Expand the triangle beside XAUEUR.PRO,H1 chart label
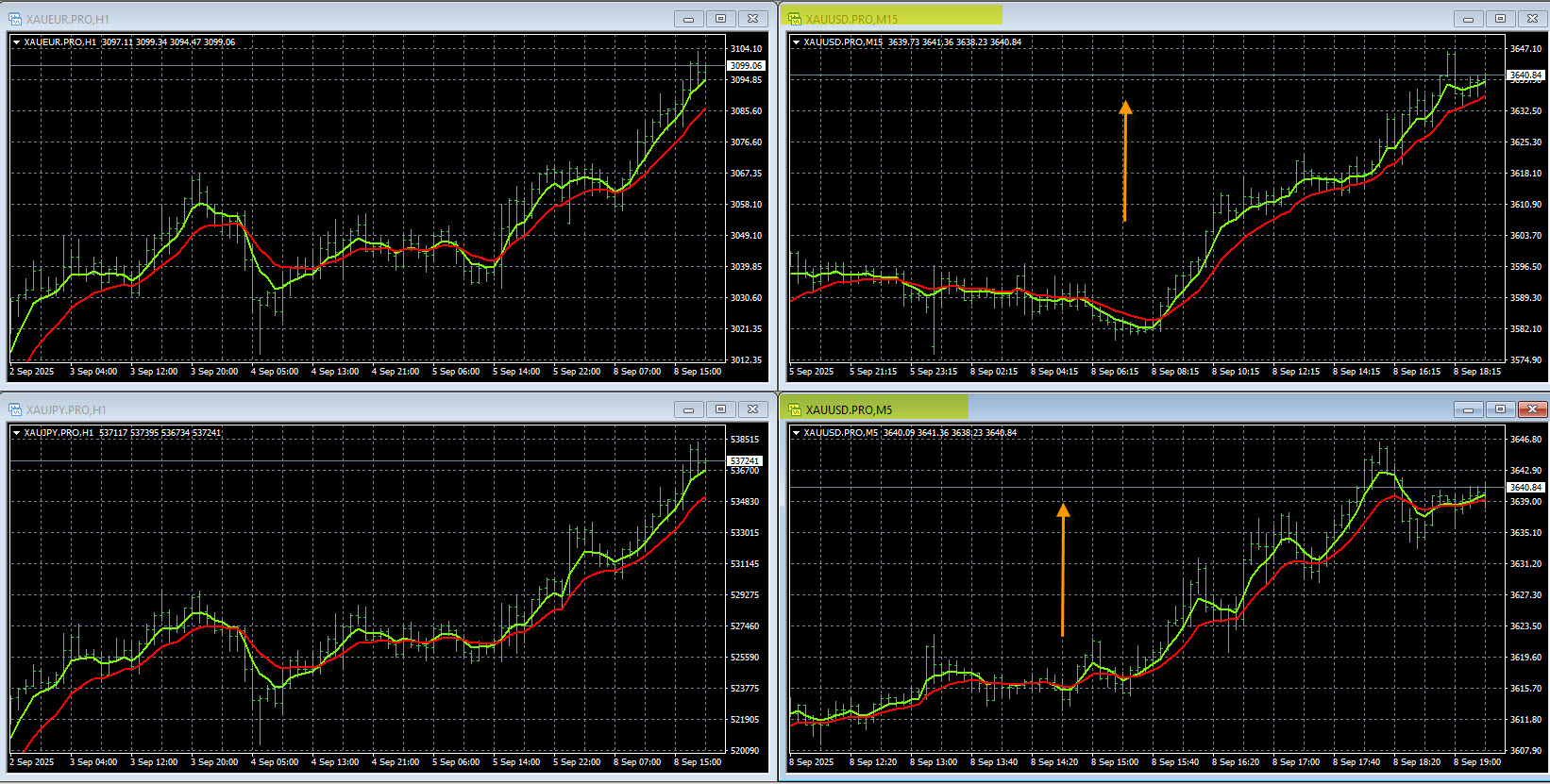1550x784 pixels. 17,42
